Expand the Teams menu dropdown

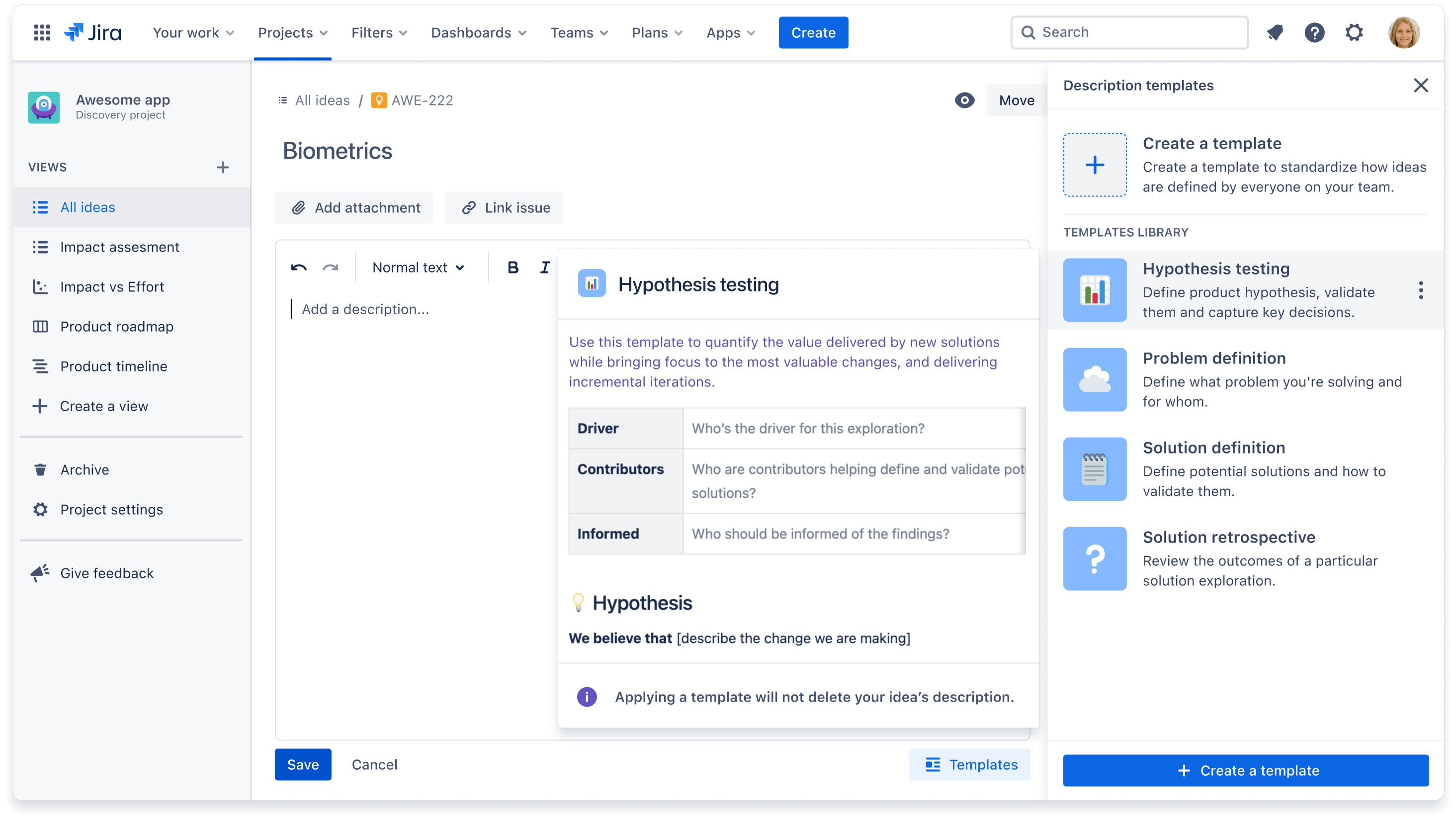(x=579, y=32)
